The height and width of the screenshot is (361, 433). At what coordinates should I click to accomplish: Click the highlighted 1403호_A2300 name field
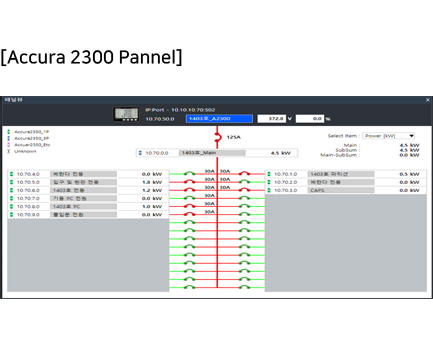tap(219, 119)
